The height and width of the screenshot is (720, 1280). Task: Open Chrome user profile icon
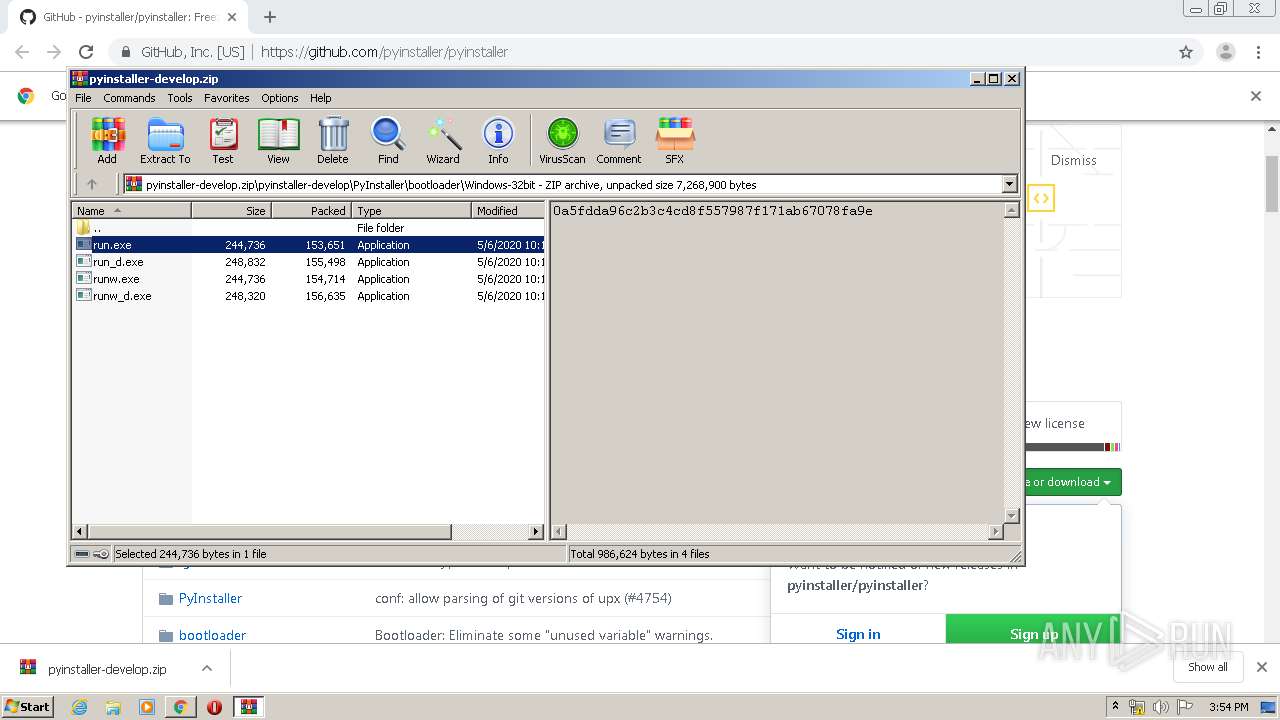click(x=1226, y=52)
